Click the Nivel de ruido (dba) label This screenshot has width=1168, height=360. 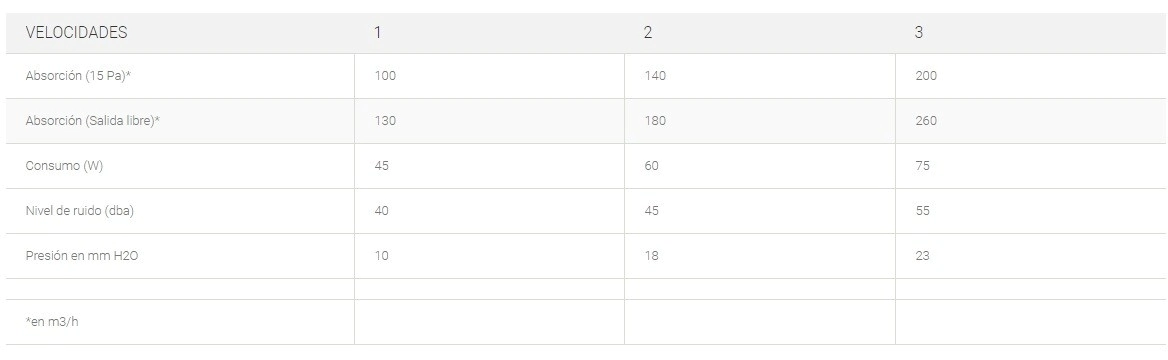coord(80,211)
